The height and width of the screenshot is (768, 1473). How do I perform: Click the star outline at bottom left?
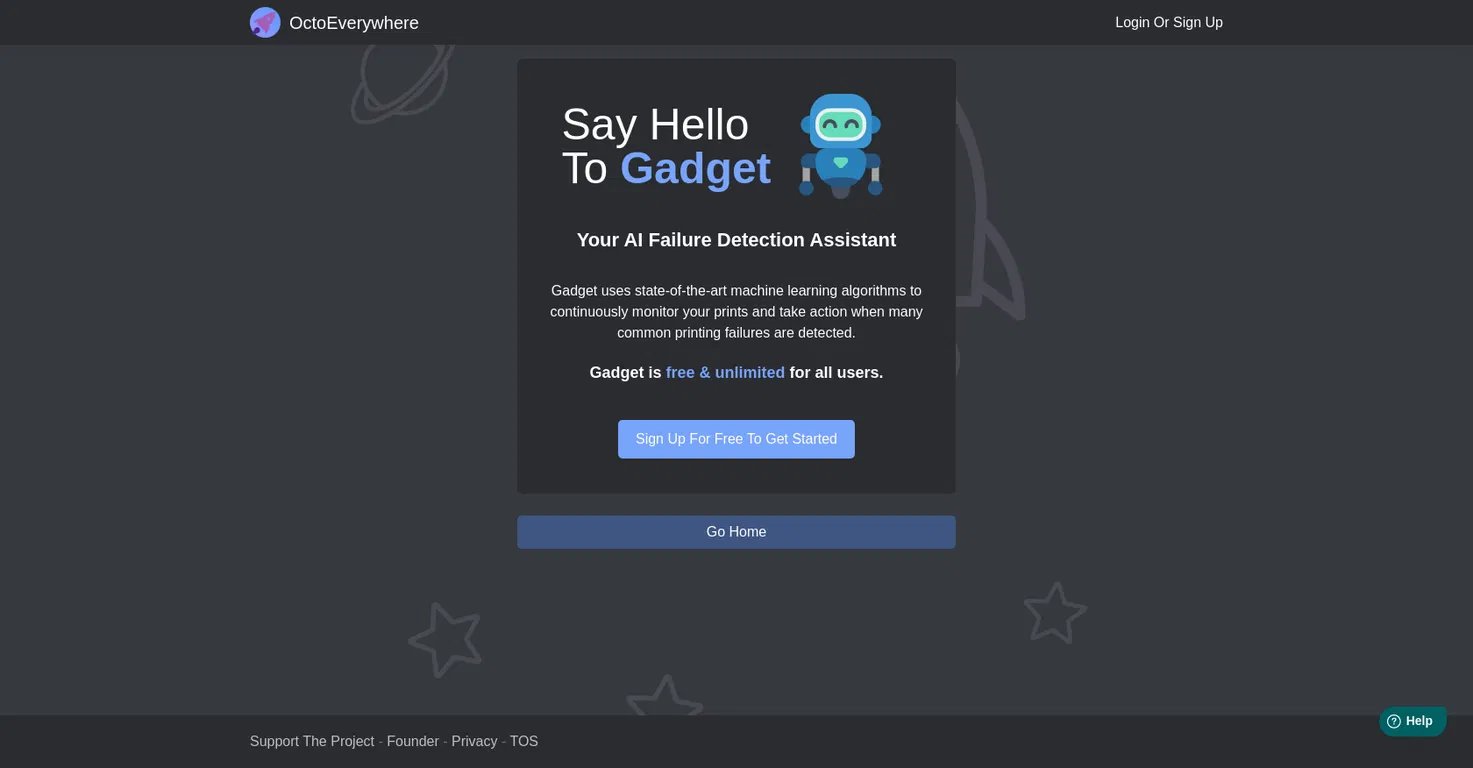coord(445,639)
